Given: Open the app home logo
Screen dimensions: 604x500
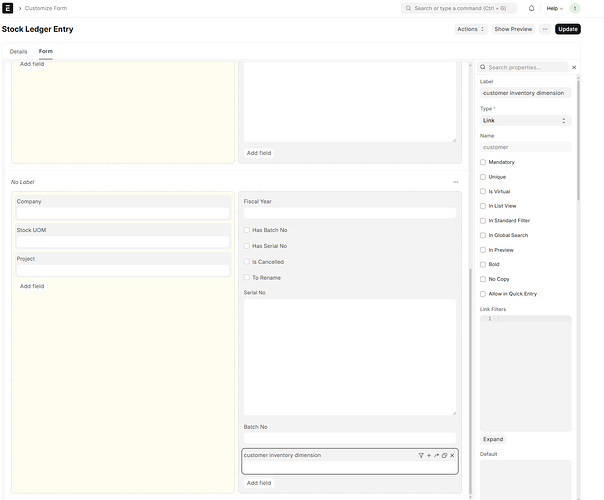Looking at the screenshot, I should pyautogui.click(x=7, y=8).
